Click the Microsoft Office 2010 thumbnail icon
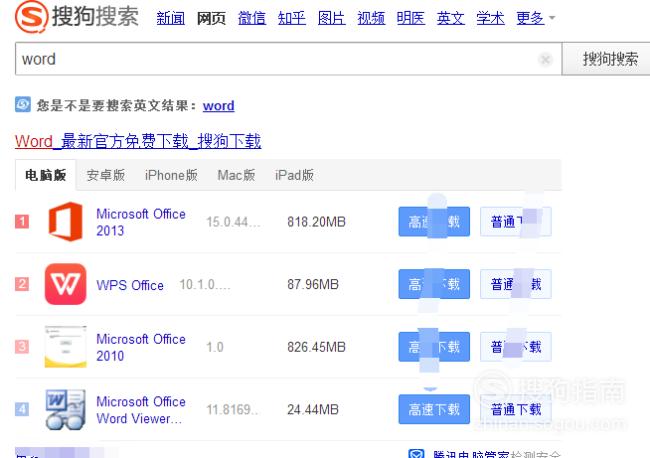The width and height of the screenshot is (650, 458). [65, 347]
